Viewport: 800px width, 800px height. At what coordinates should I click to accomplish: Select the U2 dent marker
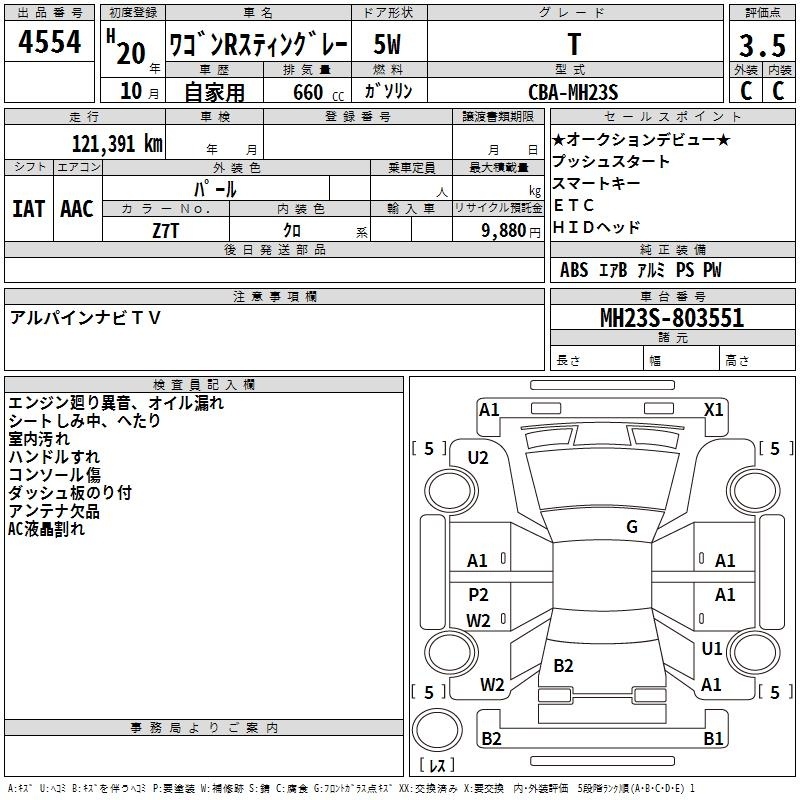(478, 458)
